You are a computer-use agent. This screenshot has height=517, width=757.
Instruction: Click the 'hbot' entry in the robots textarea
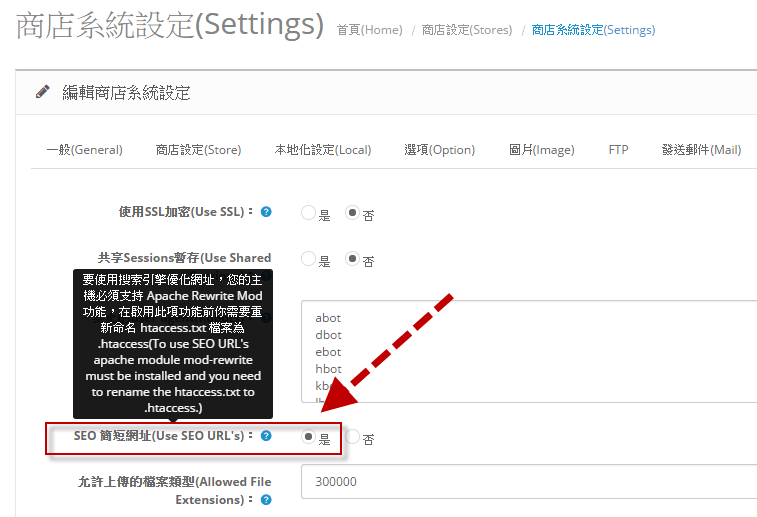pos(328,369)
